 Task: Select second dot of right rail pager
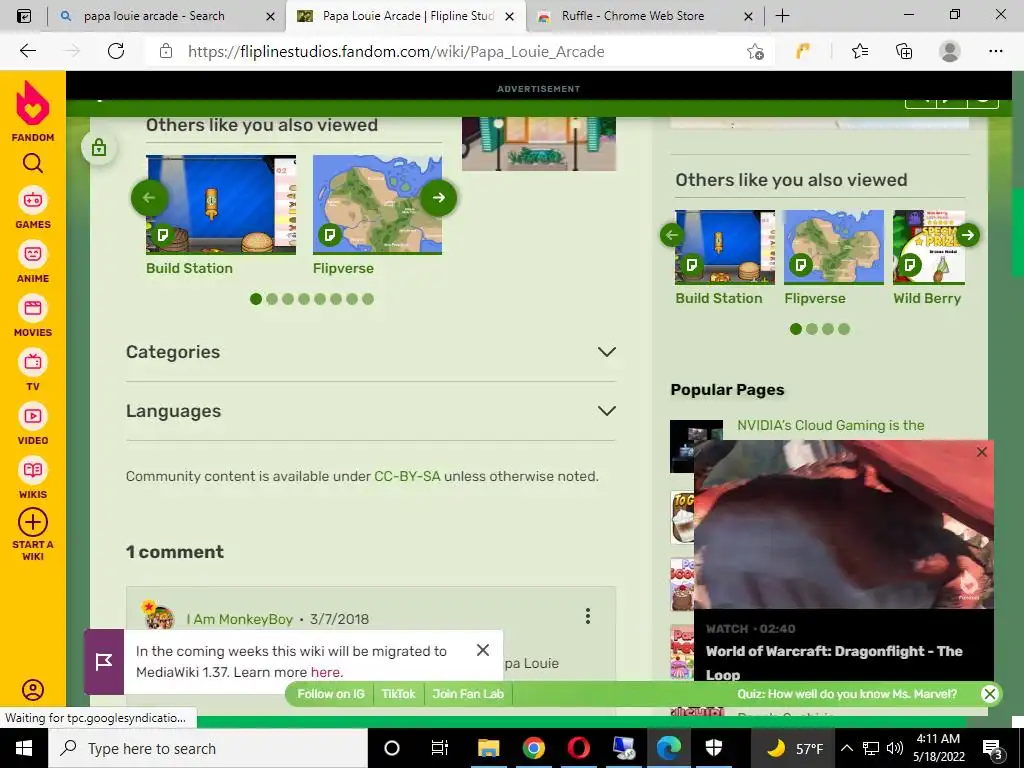(812, 329)
